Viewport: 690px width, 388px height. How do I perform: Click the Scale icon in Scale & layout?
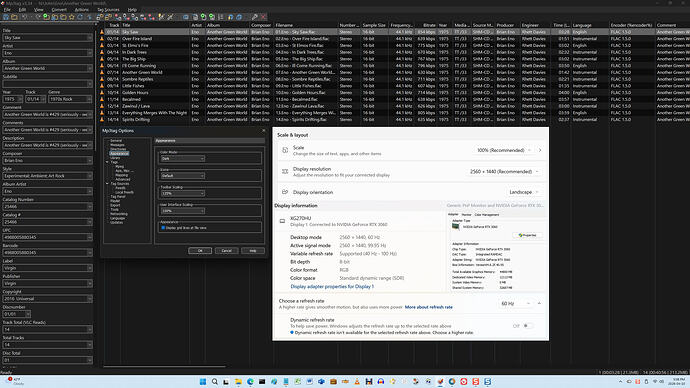285,150
